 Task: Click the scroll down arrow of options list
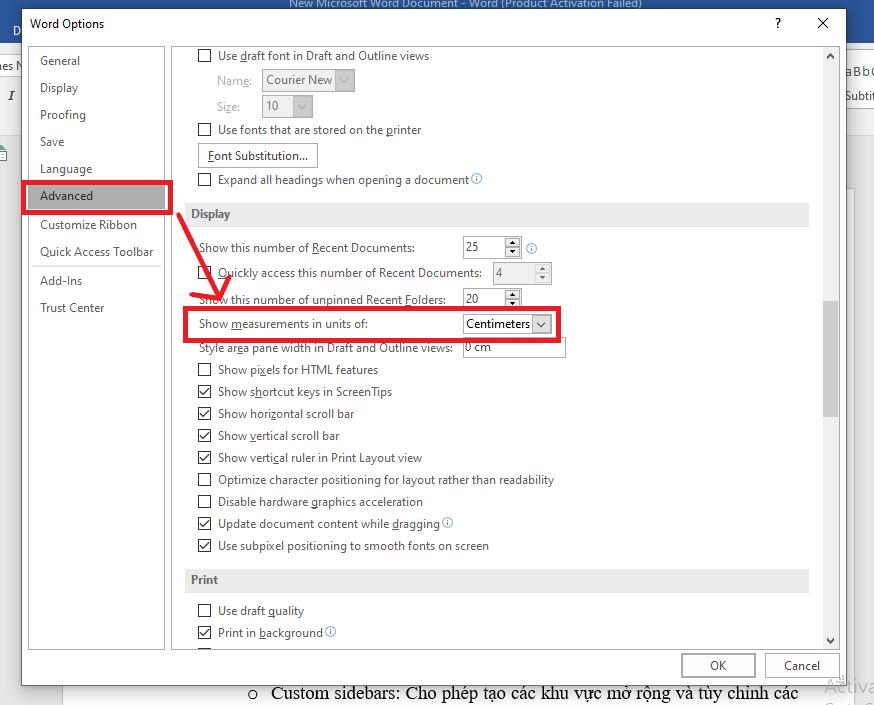(x=830, y=640)
